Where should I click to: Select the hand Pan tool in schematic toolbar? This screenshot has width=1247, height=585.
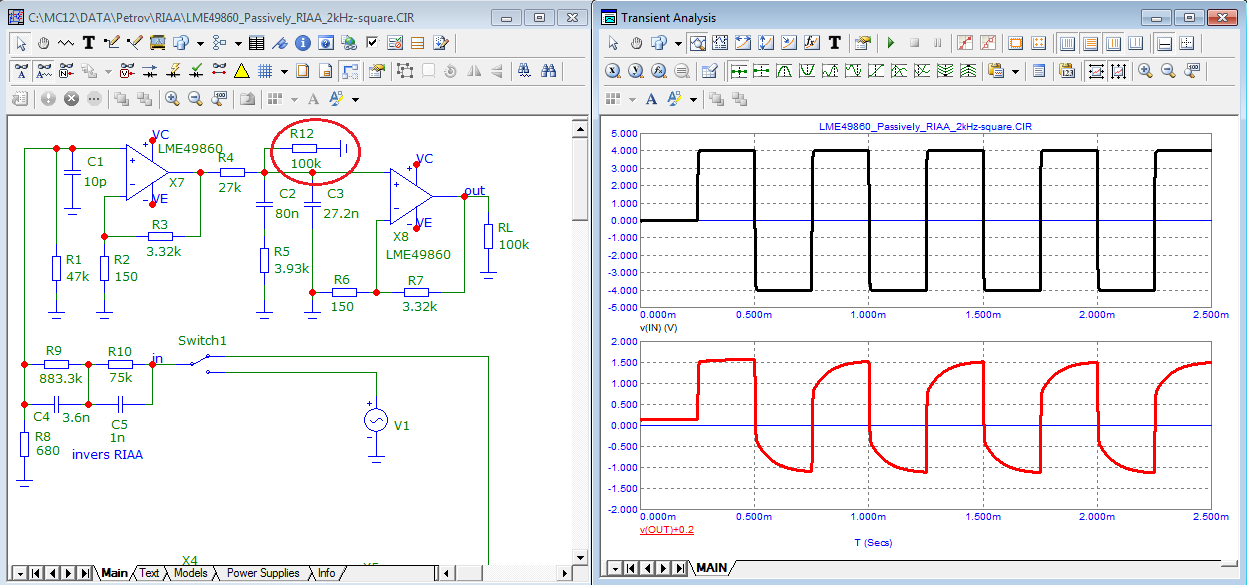pos(43,43)
